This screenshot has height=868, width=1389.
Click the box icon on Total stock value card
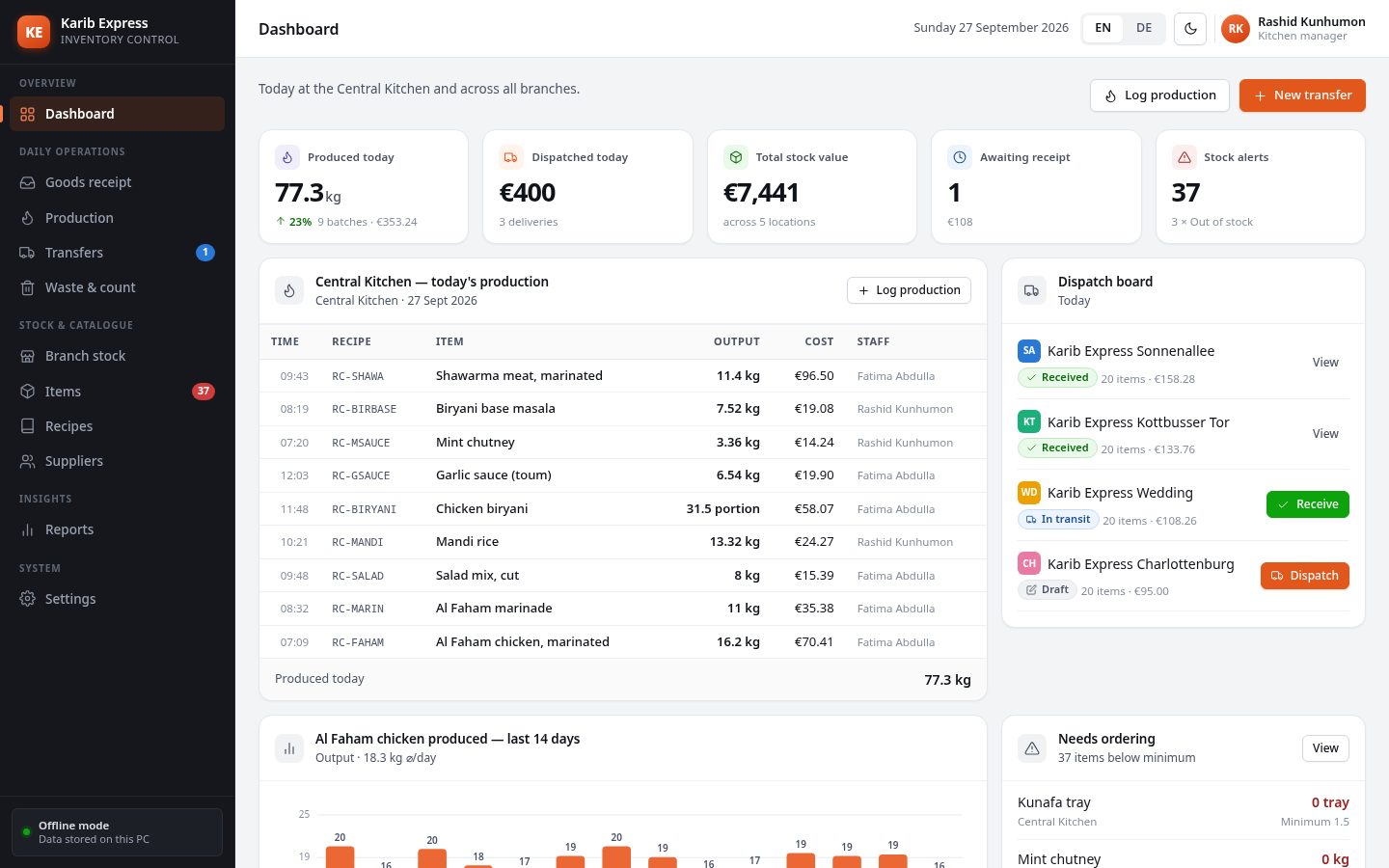tap(736, 157)
